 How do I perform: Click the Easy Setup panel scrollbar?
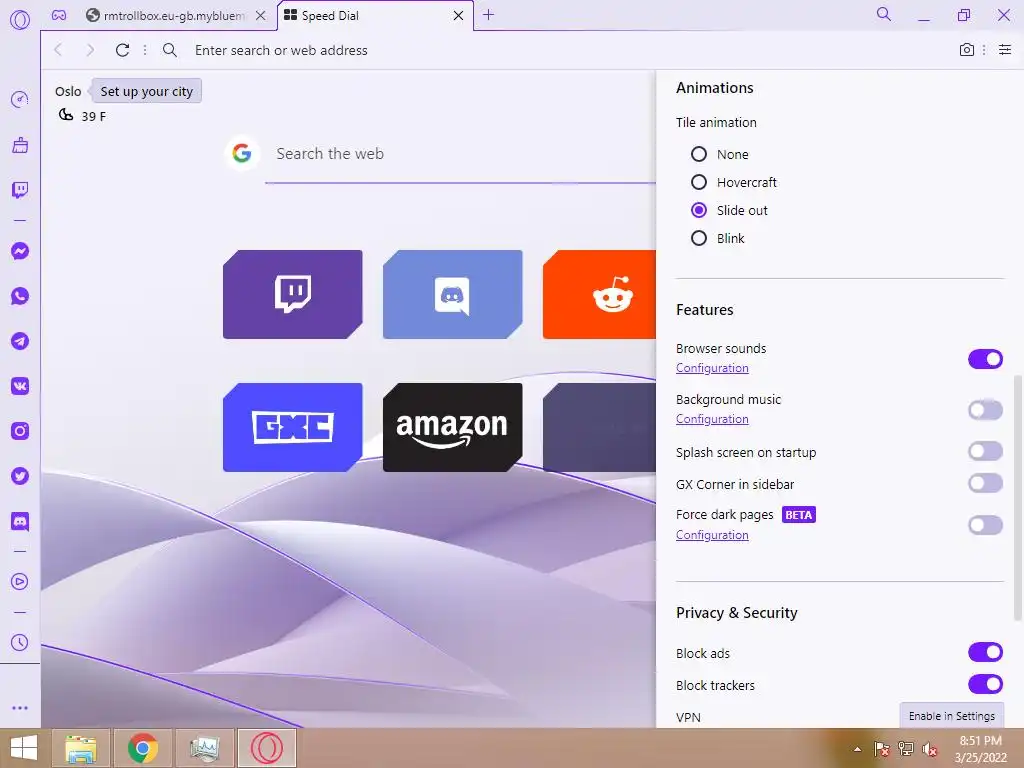pos(1018,498)
